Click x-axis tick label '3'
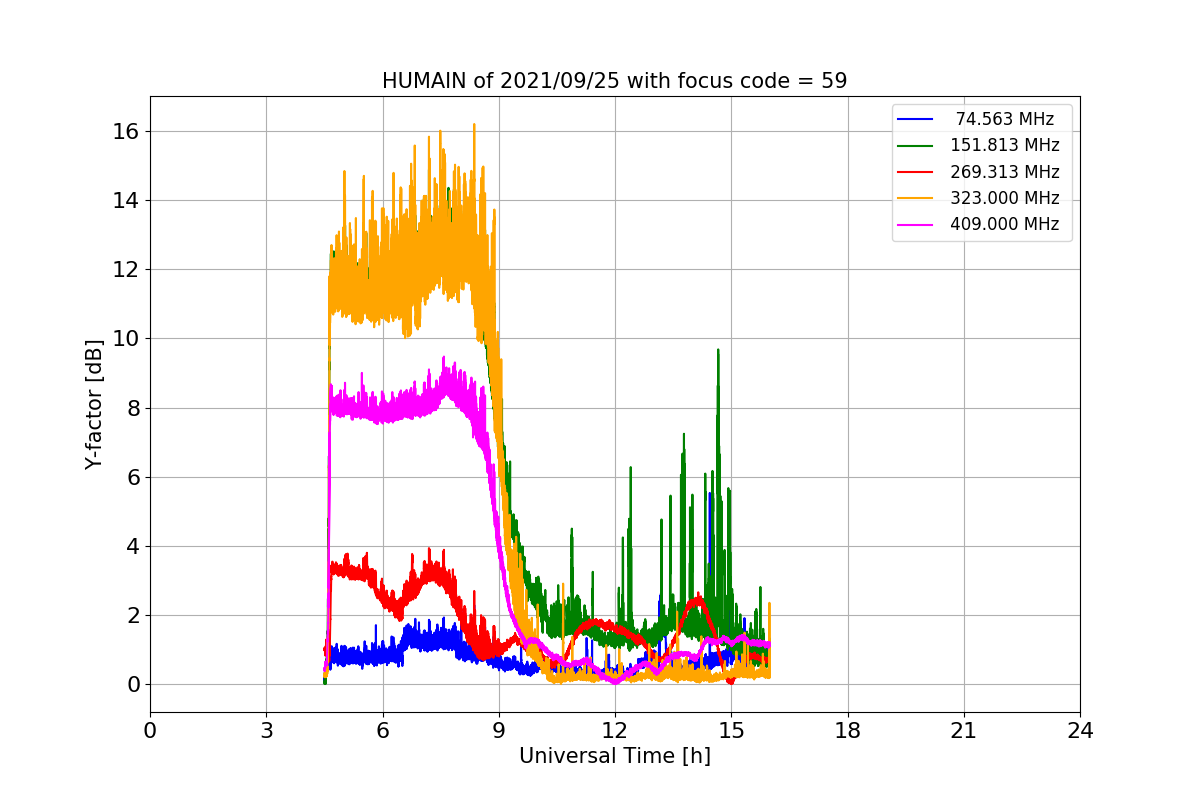This screenshot has height=800, width=1200. 266,731
